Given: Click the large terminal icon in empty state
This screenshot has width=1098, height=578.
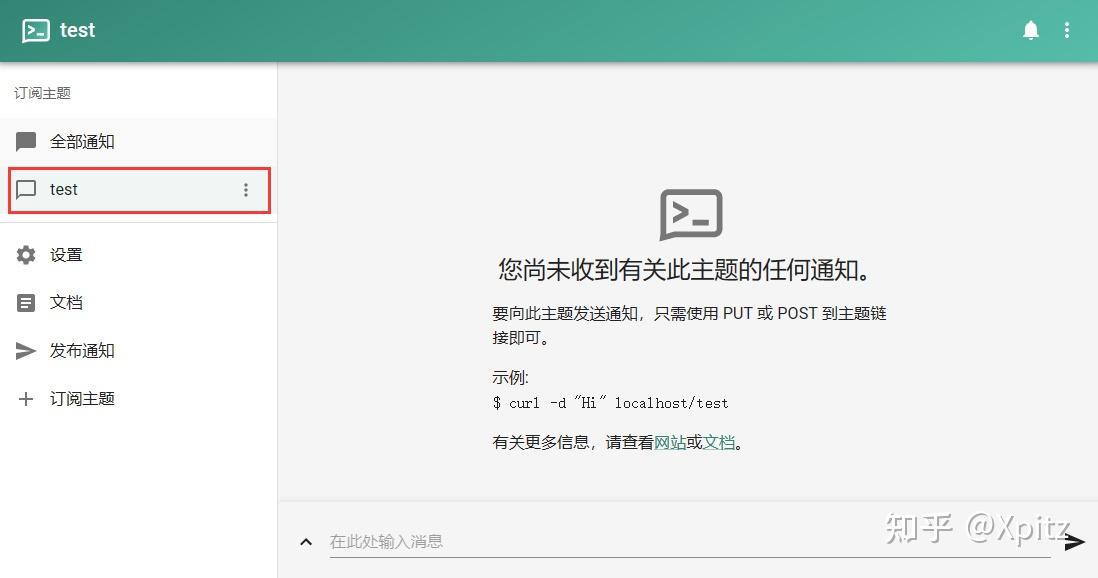Looking at the screenshot, I should [690, 213].
